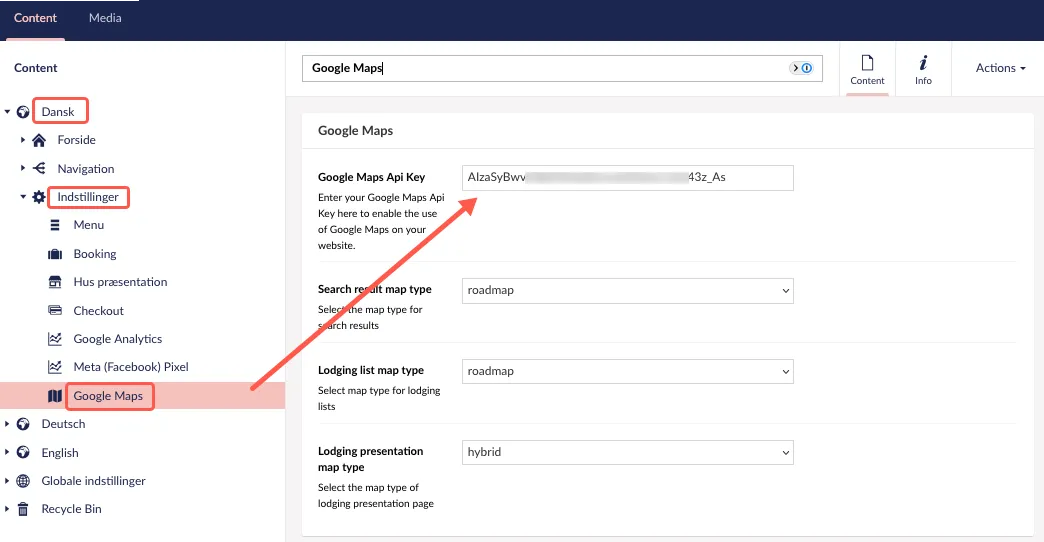Image resolution: width=1044 pixels, height=542 pixels.
Task: Select the Google Maps tree item
Action: [x=108, y=396]
